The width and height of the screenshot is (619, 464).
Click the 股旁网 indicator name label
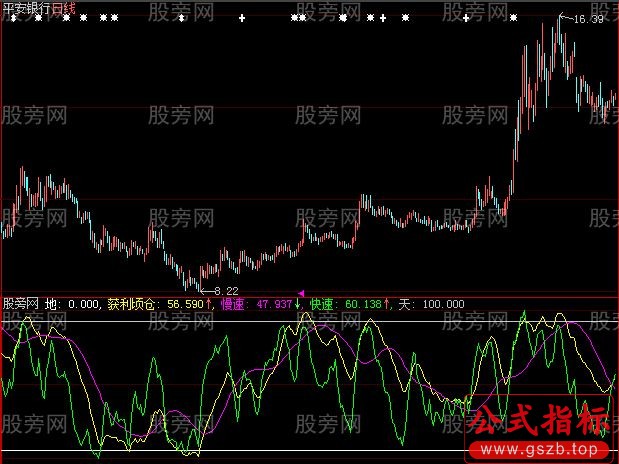point(21,304)
